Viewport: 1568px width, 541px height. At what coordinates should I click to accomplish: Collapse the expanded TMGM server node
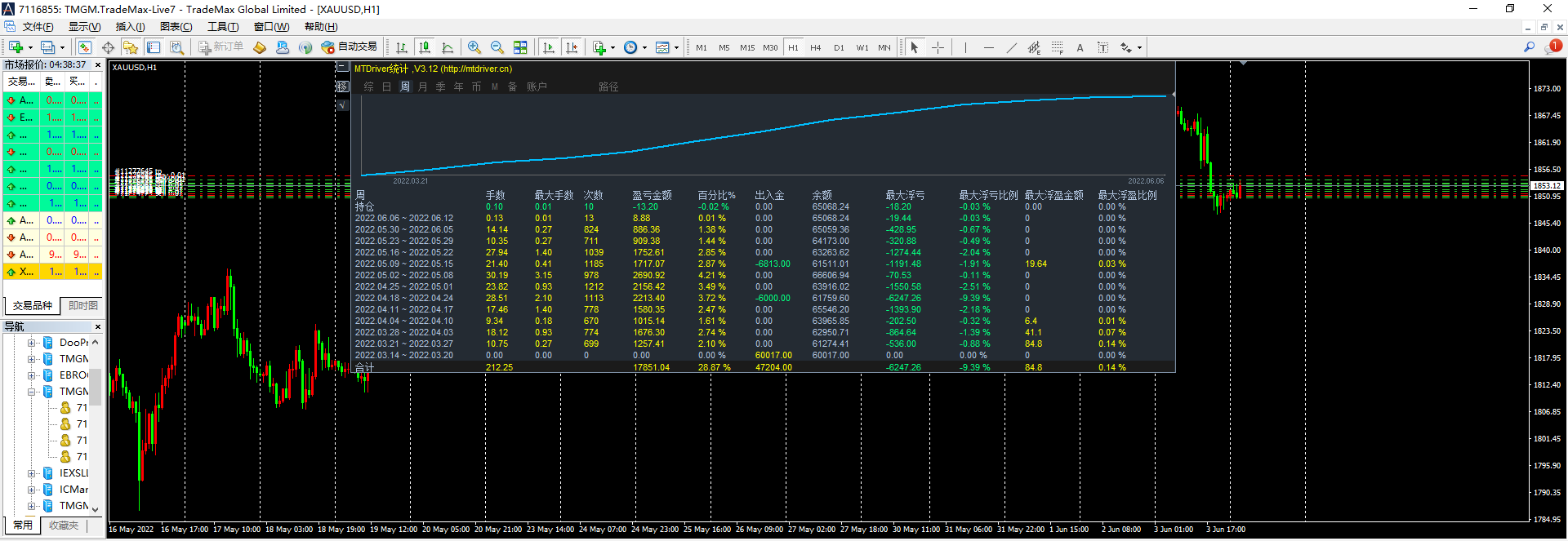32,392
